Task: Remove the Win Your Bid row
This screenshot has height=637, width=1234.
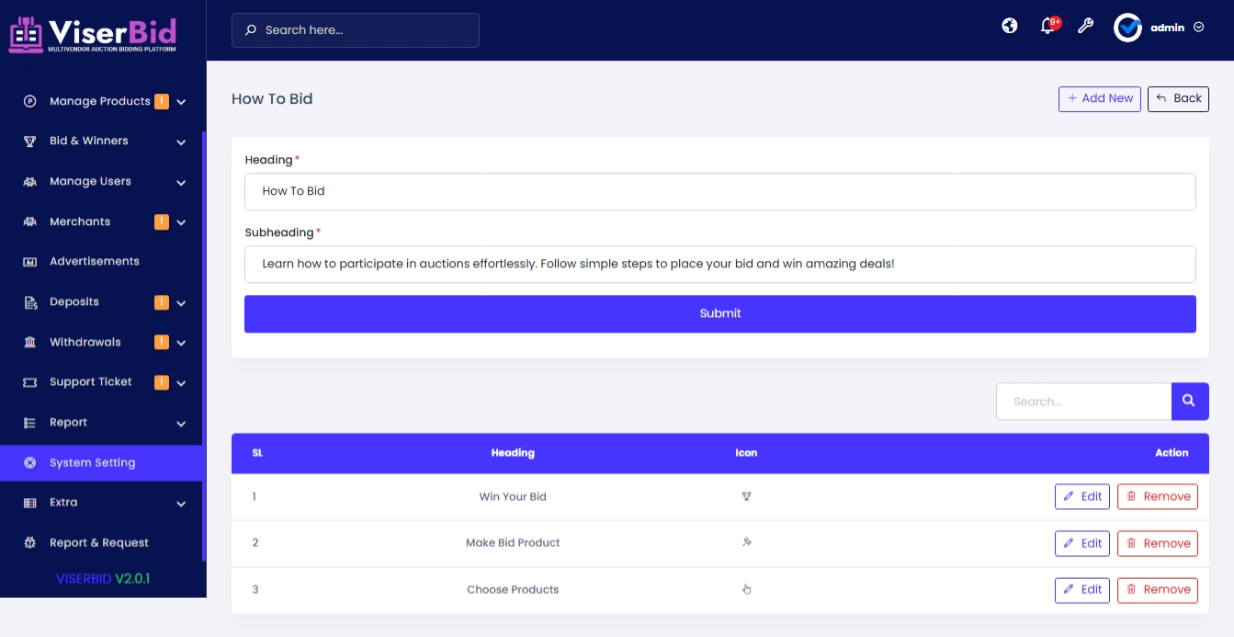Action: pyautogui.click(x=1157, y=496)
